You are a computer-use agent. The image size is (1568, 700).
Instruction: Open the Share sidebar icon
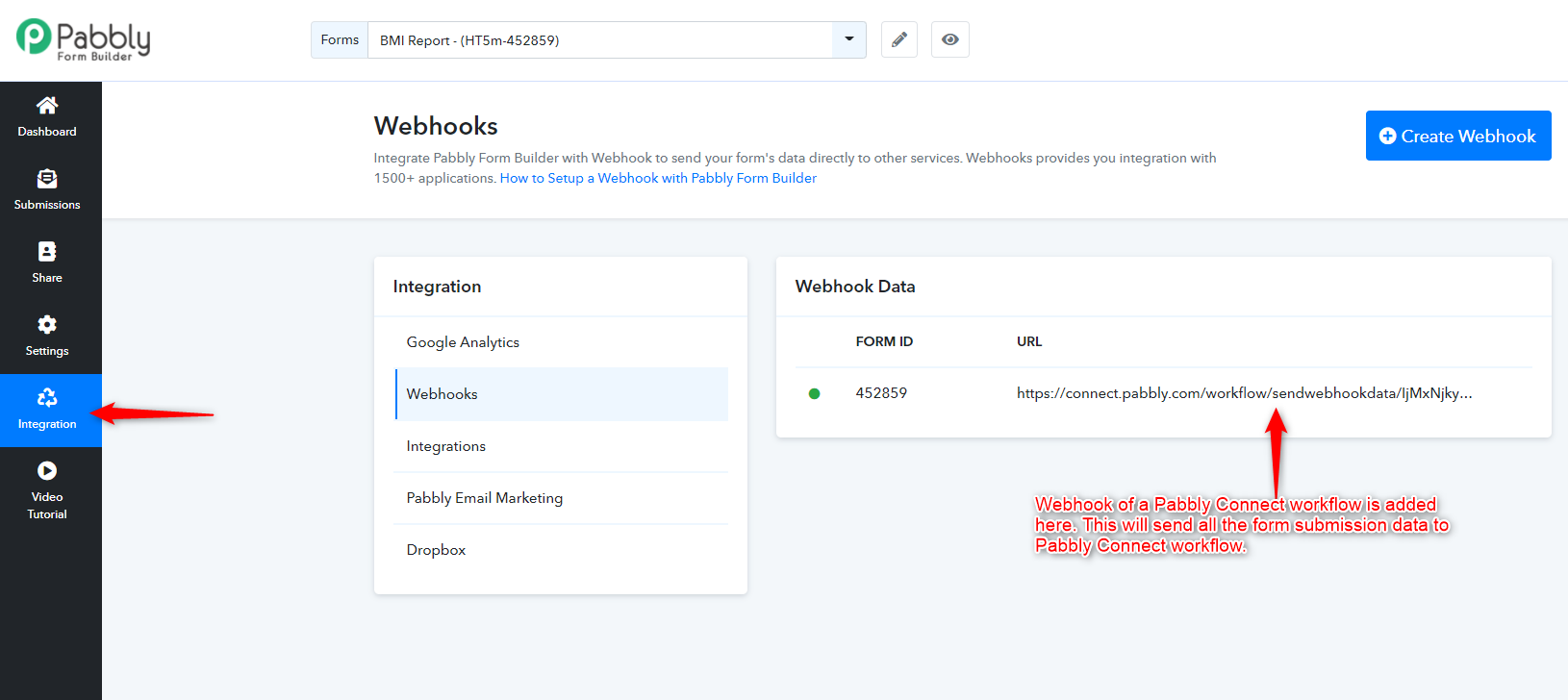(47, 251)
